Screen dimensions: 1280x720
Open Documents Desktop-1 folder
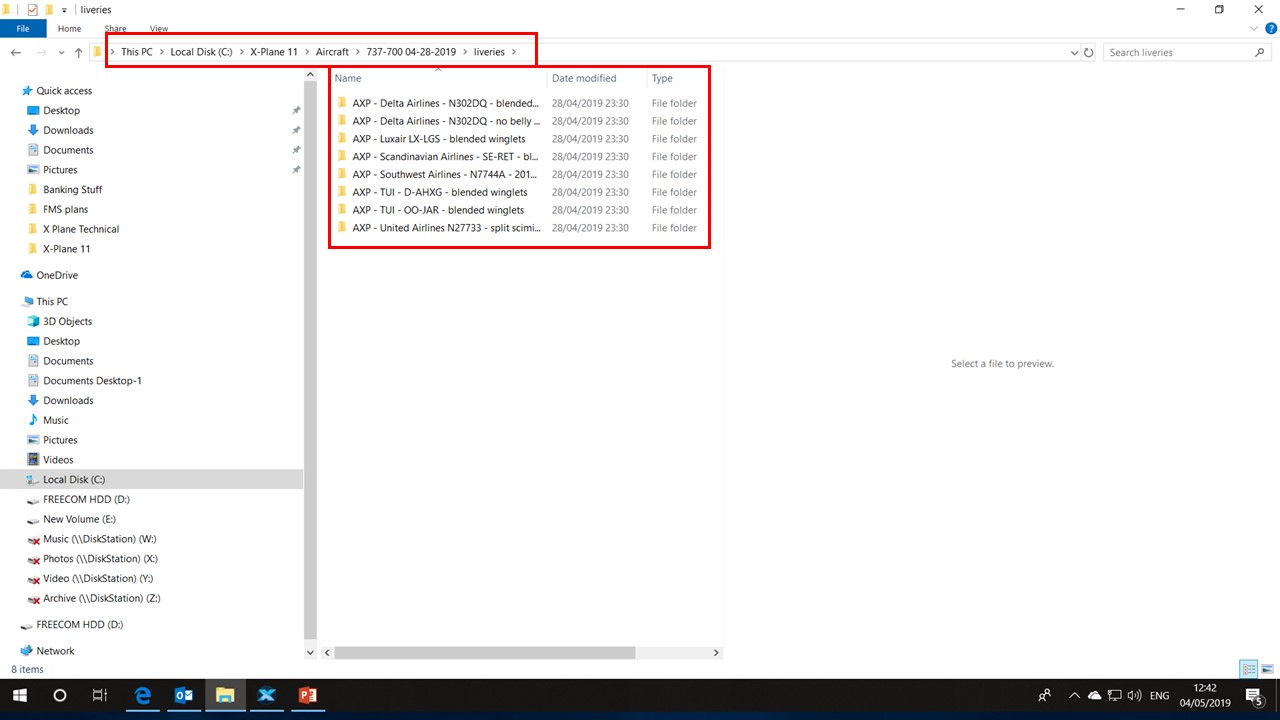(x=92, y=381)
